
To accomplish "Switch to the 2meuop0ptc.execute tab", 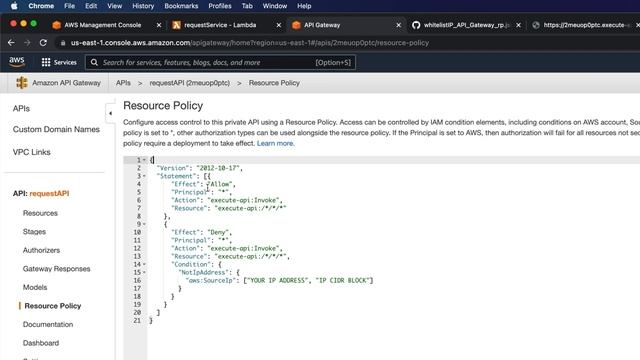I will click(584, 25).
